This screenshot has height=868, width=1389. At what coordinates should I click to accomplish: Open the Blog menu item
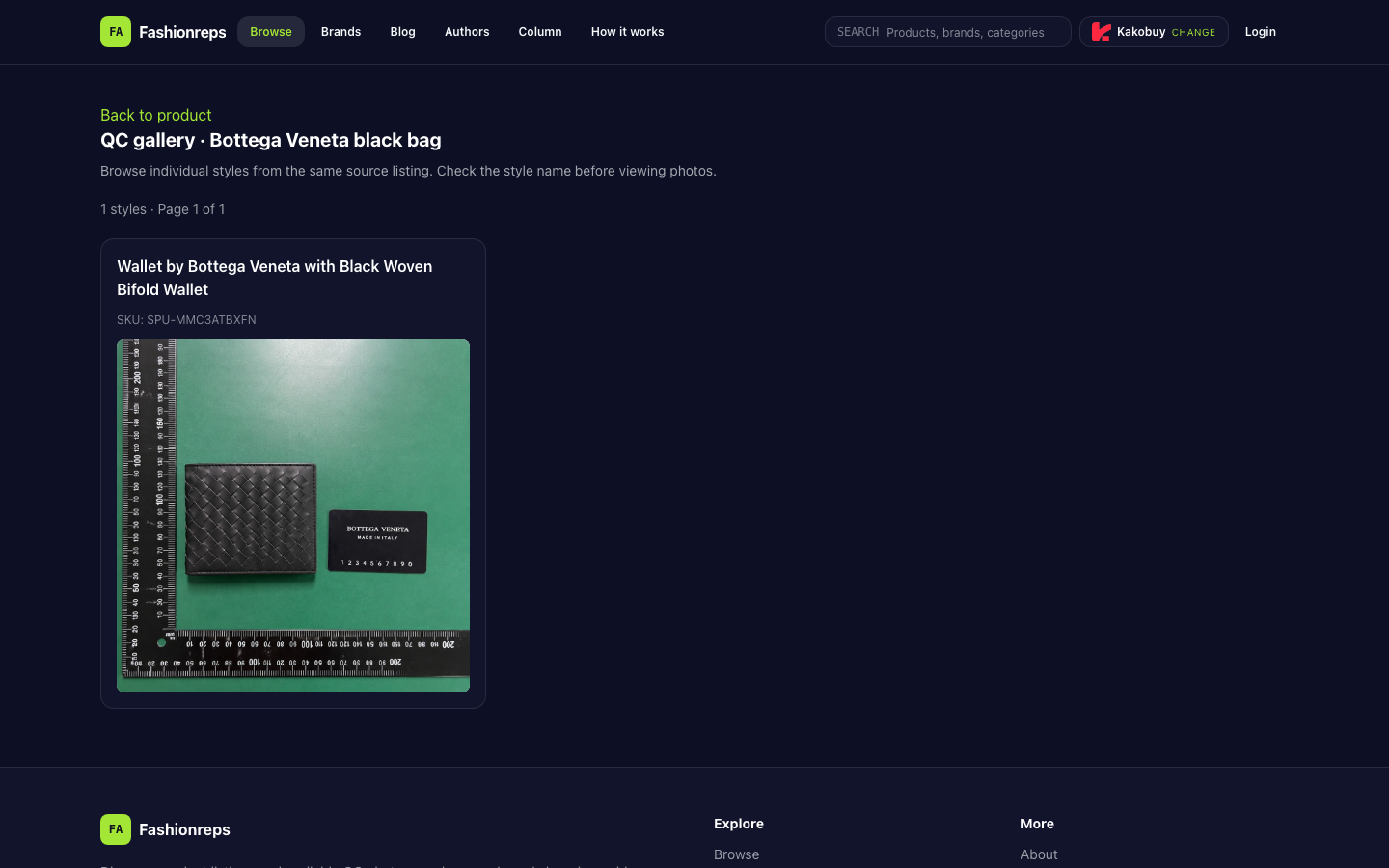point(402,32)
